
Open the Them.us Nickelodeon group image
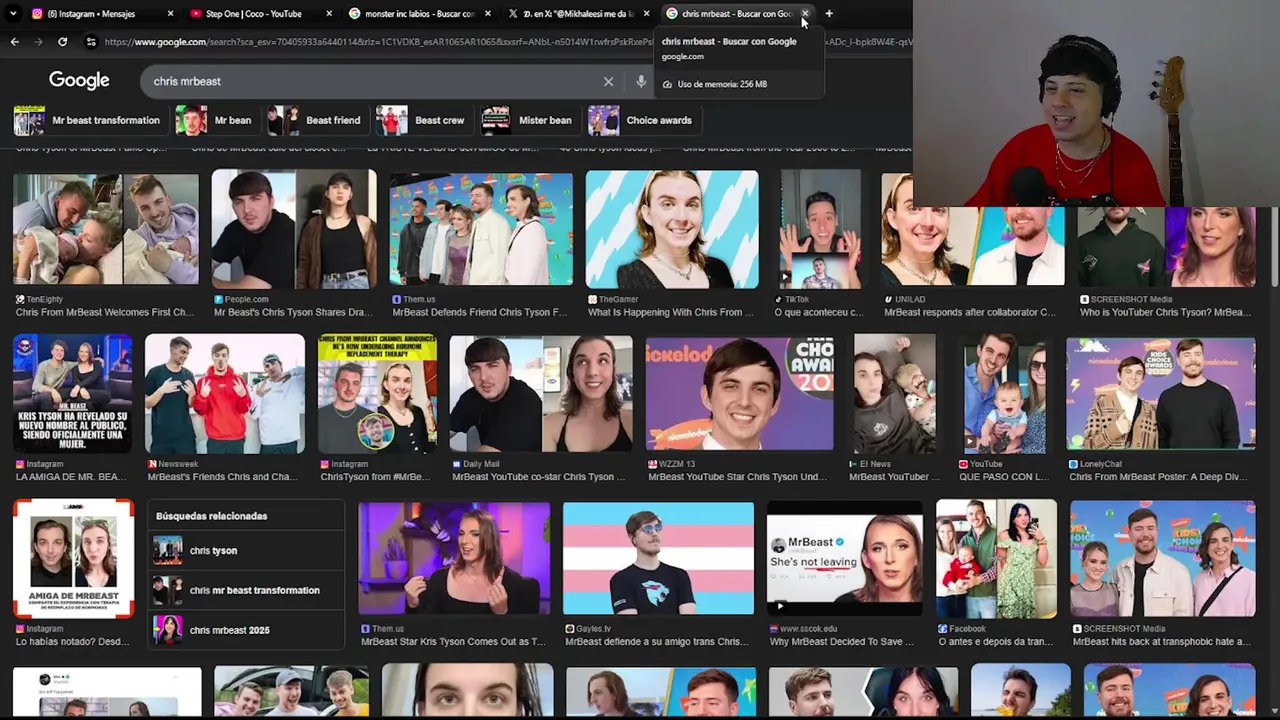(x=481, y=229)
